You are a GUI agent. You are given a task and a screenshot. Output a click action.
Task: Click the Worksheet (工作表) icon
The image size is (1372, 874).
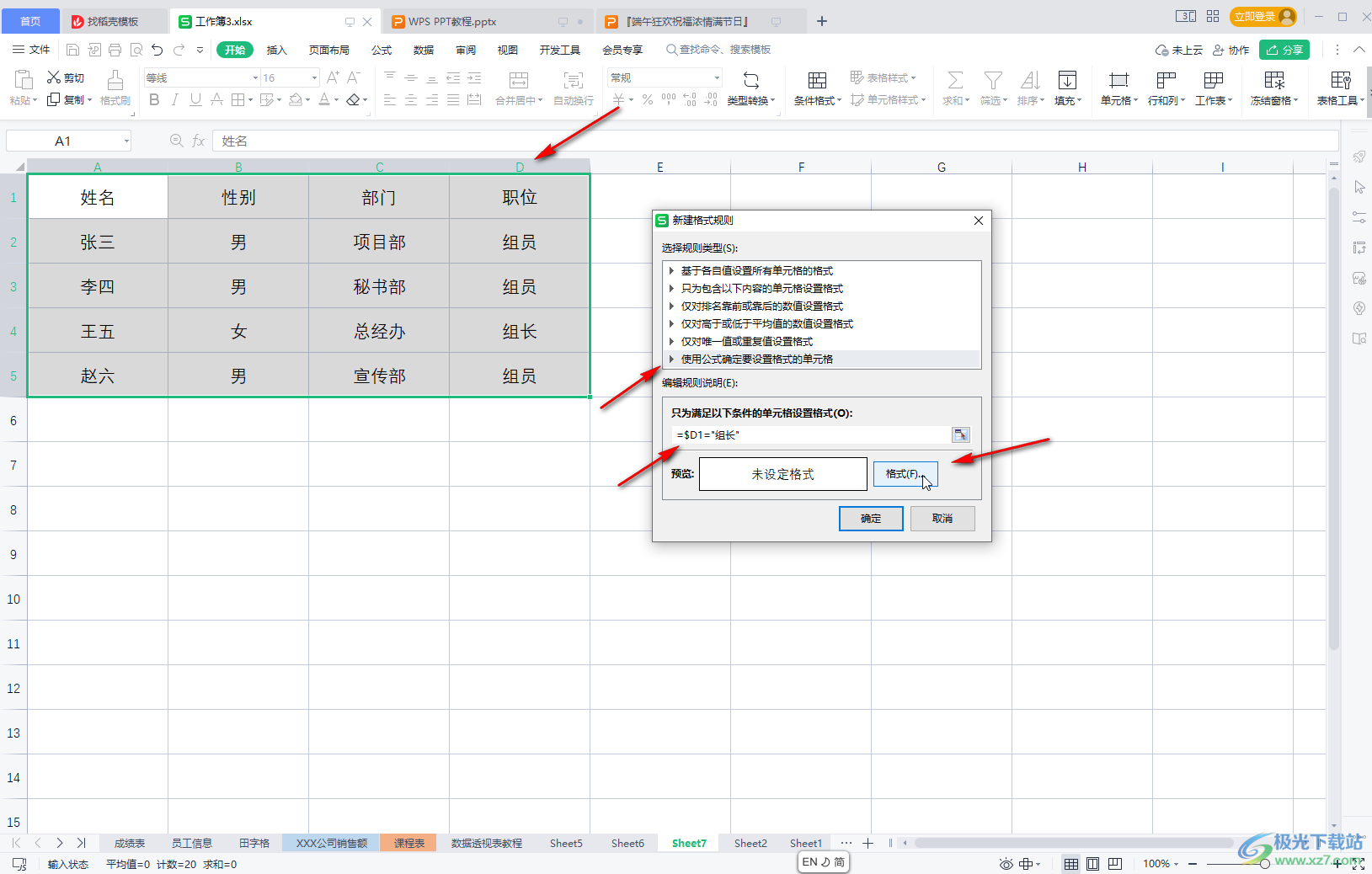pyautogui.click(x=1214, y=80)
